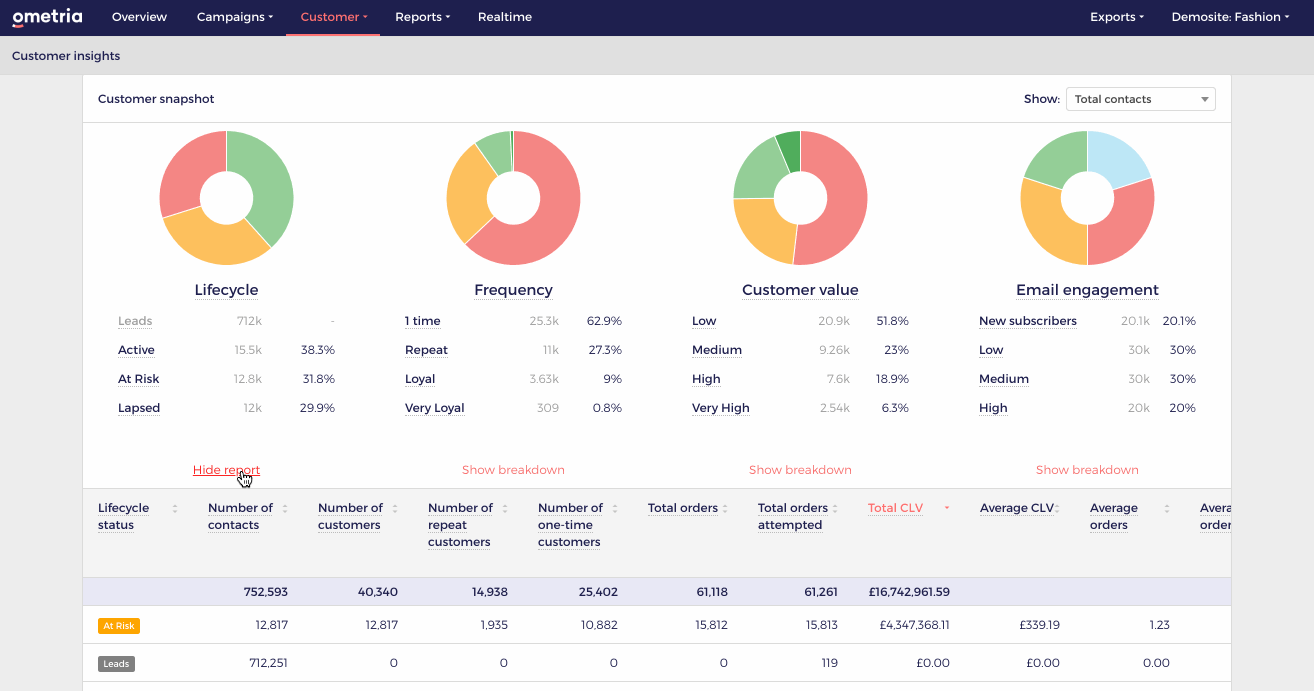Show breakdown under the Frequency chart
The width and height of the screenshot is (1314, 691).
click(513, 469)
